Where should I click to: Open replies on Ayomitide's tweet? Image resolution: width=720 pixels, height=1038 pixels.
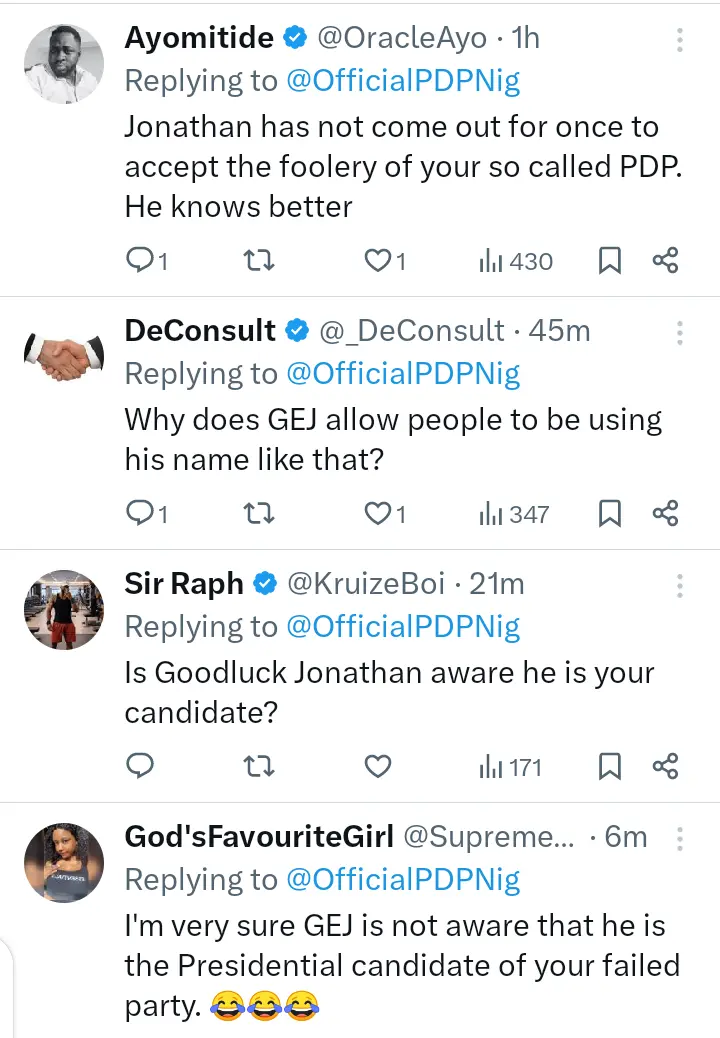[140, 261]
